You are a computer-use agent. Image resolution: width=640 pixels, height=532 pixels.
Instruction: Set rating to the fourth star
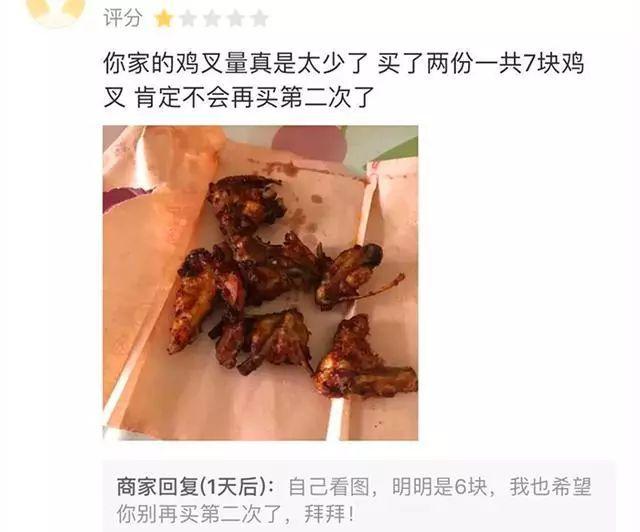pos(236,19)
